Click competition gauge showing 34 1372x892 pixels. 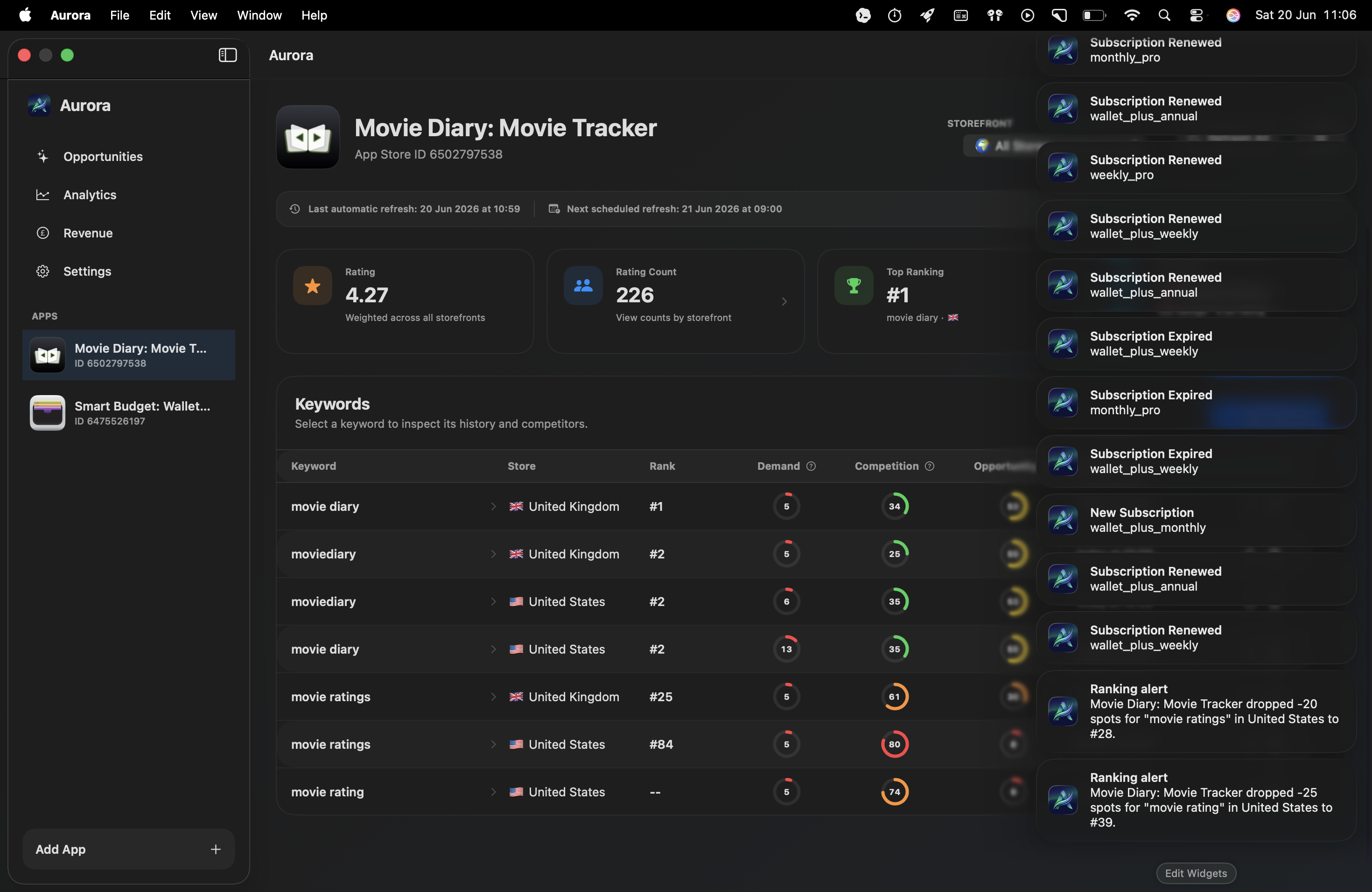coord(894,507)
